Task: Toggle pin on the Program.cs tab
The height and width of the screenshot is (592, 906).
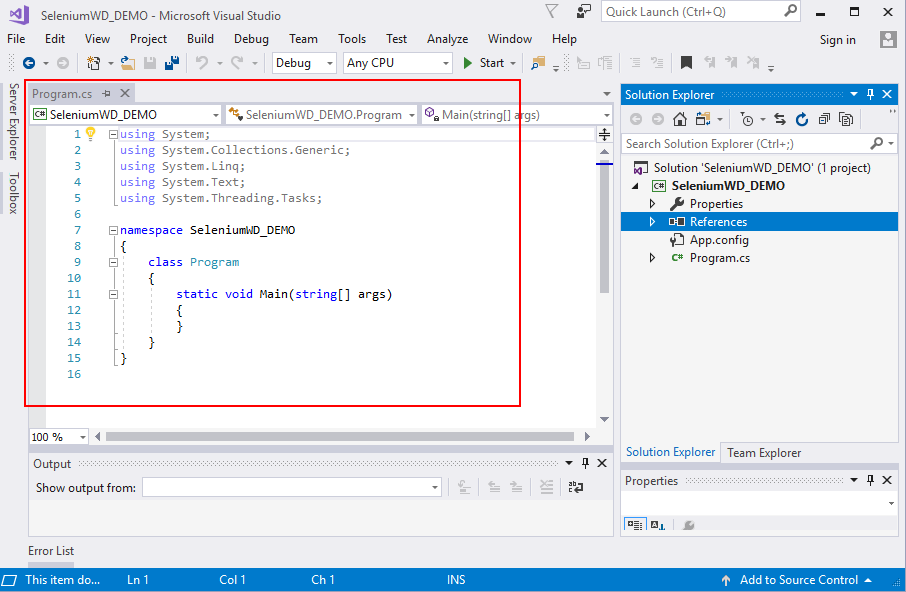Action: point(106,93)
